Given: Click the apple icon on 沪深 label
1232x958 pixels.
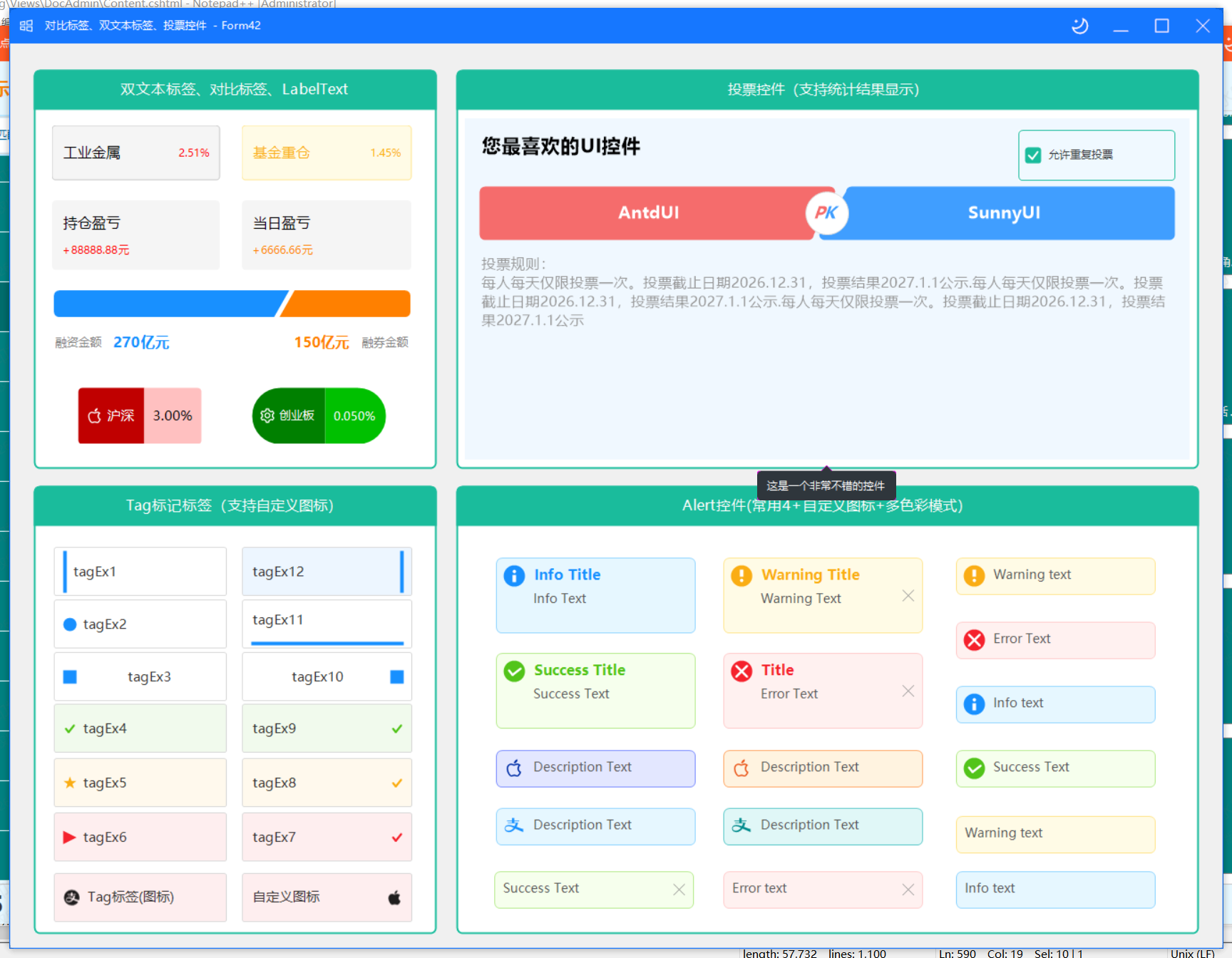Looking at the screenshot, I should [x=94, y=416].
